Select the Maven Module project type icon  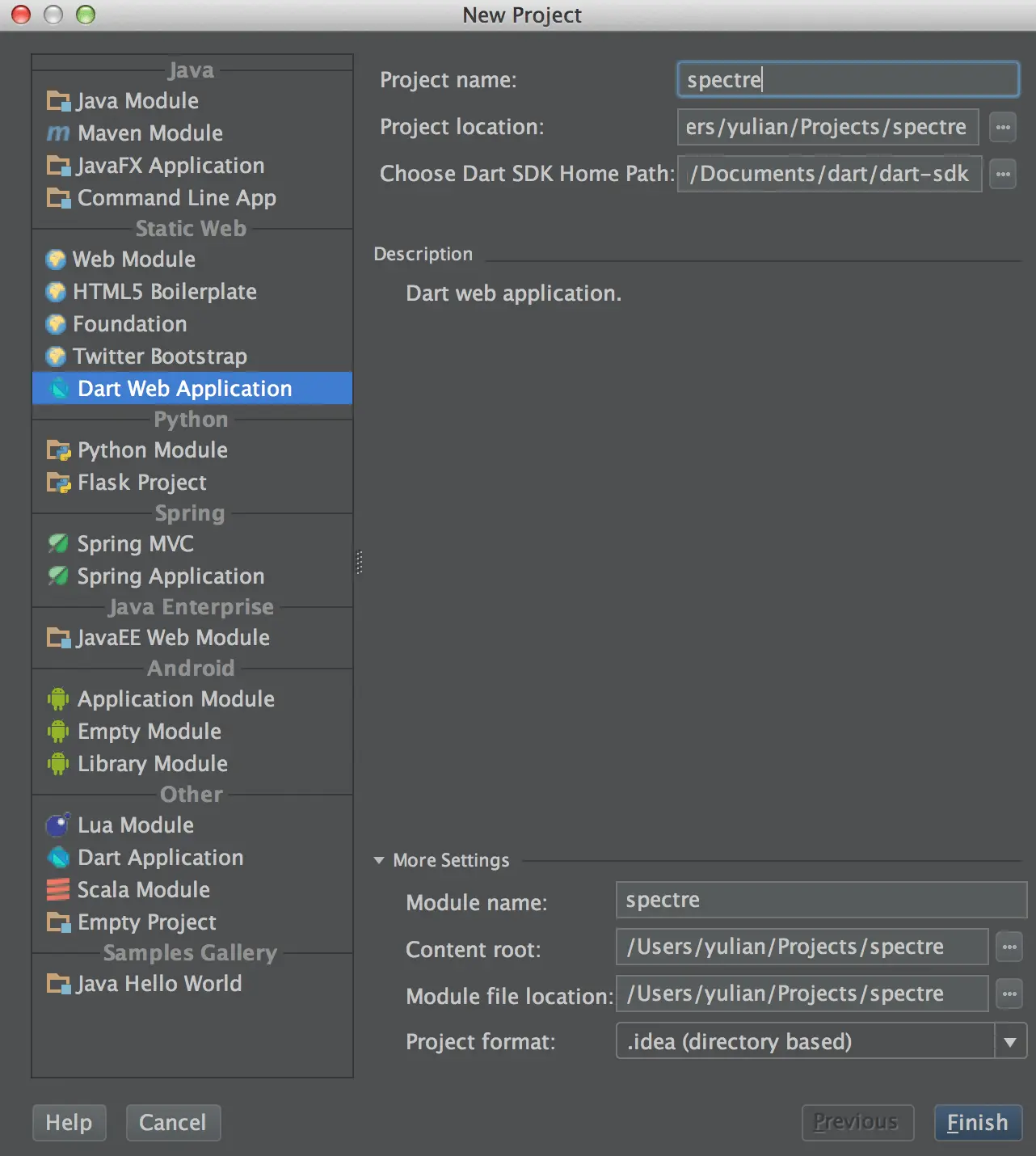point(57,133)
